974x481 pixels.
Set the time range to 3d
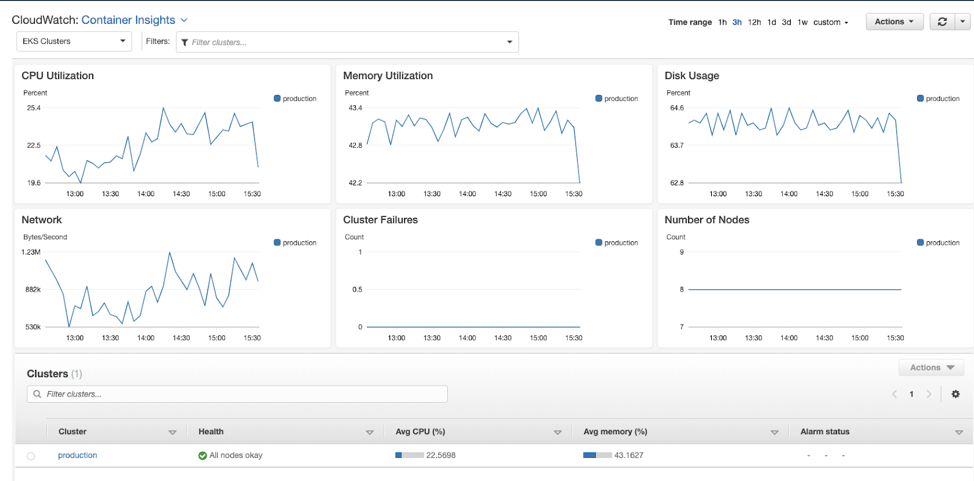click(786, 22)
